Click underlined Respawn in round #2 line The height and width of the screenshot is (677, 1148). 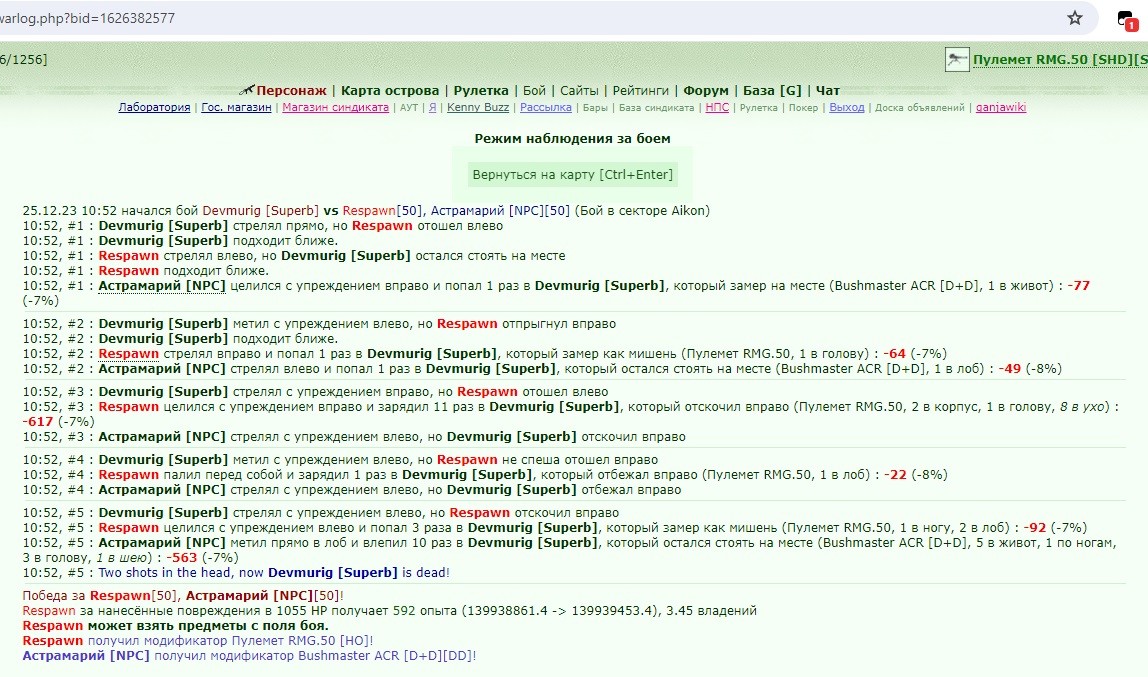coord(128,354)
